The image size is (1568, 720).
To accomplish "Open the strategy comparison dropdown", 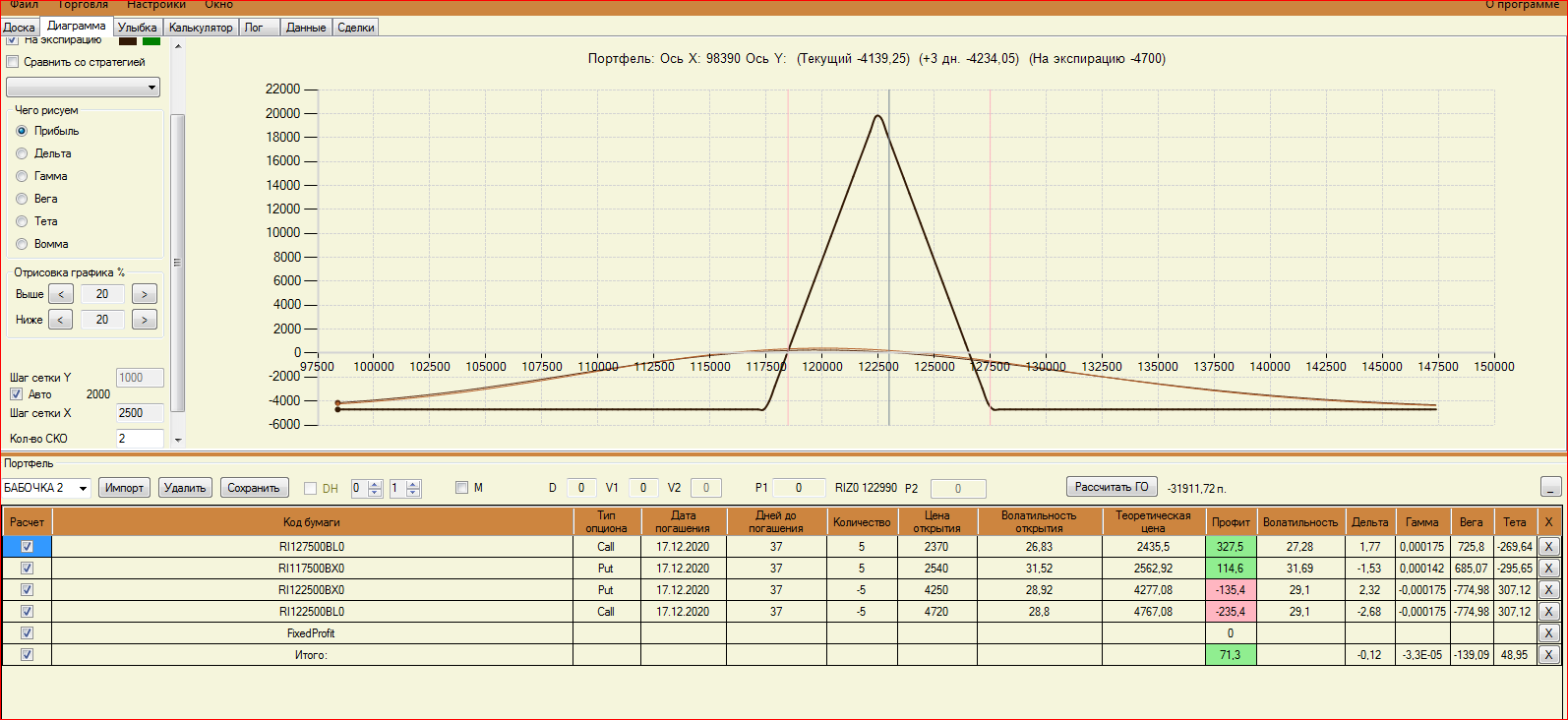I will 84,88.
